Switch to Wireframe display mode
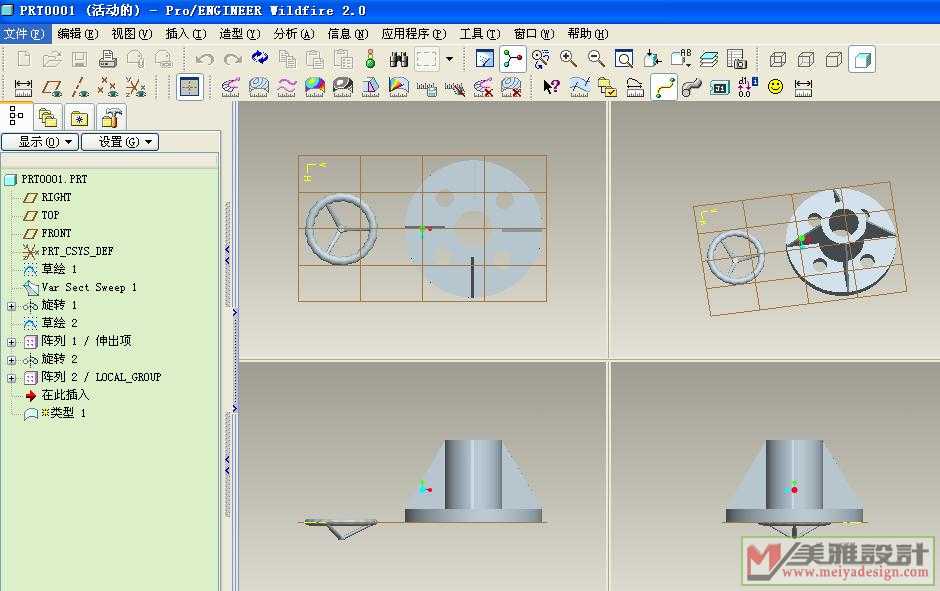940x591 pixels. pyautogui.click(x=777, y=60)
